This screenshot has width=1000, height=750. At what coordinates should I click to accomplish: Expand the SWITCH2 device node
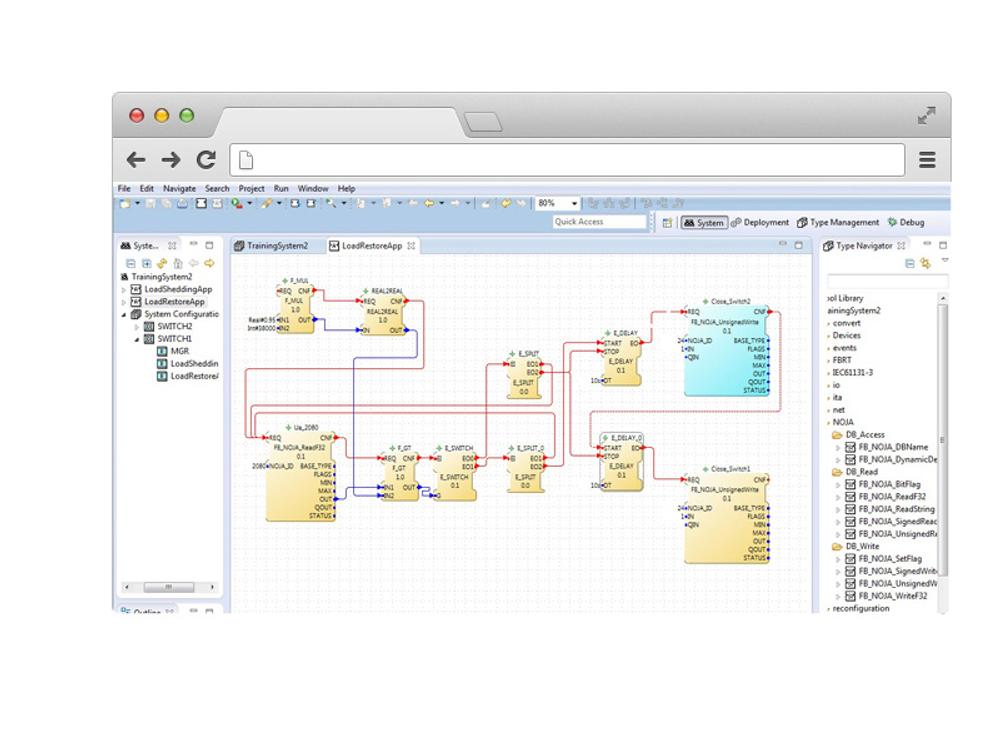(136, 327)
